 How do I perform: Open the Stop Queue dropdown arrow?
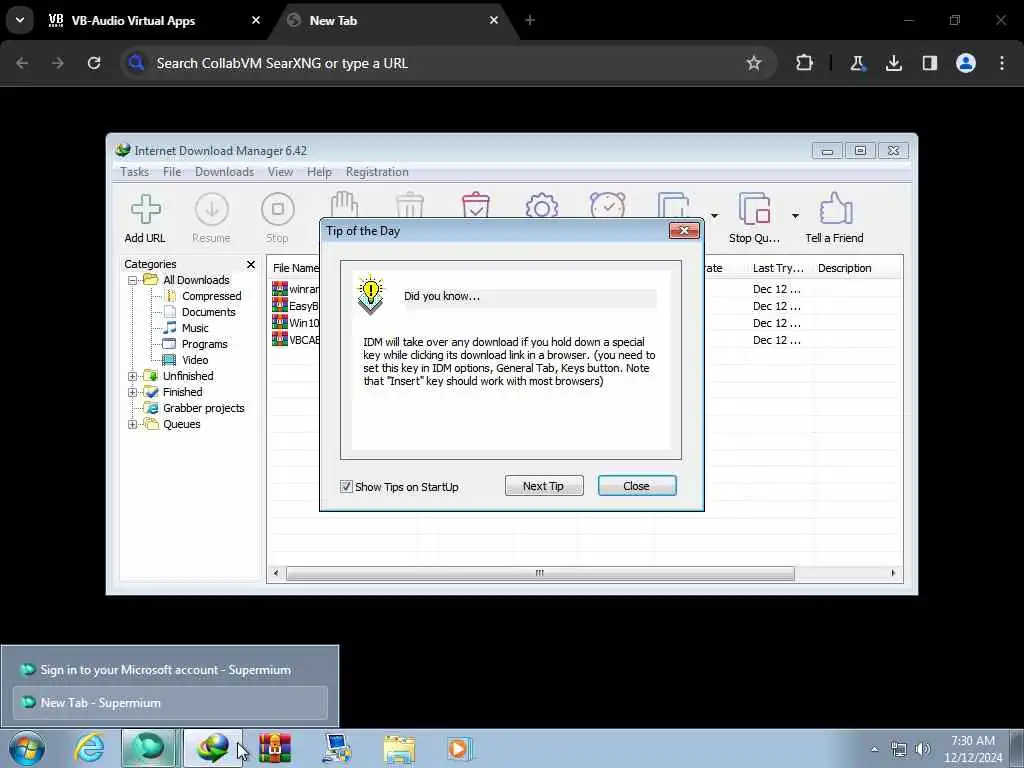click(x=795, y=216)
